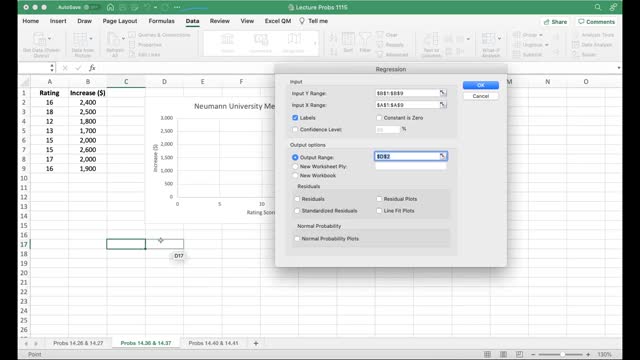This screenshot has width=640, height=360.
Task: Click the zoom slider handle in status bar
Action: point(562,354)
